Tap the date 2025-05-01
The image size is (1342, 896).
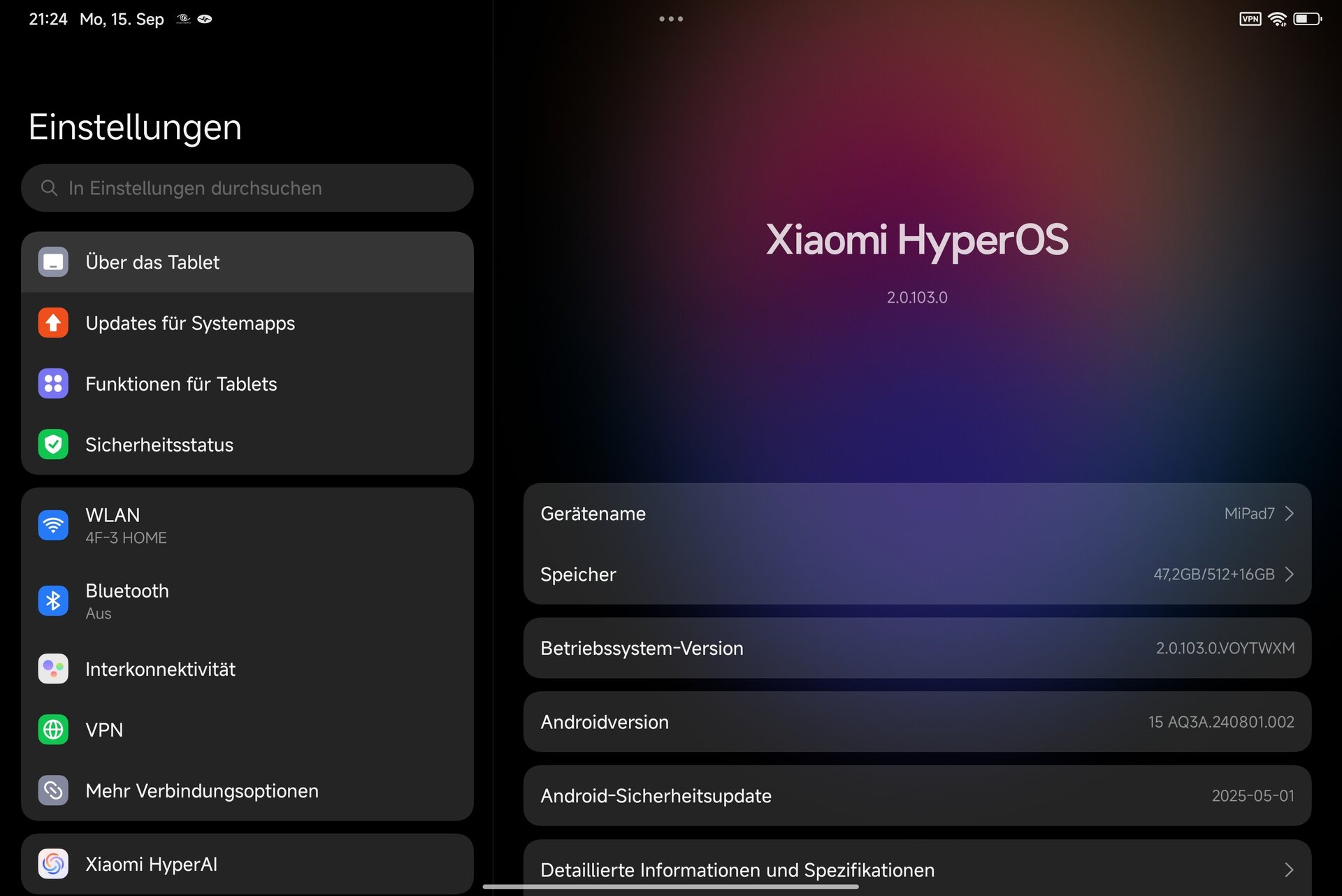pos(1253,796)
